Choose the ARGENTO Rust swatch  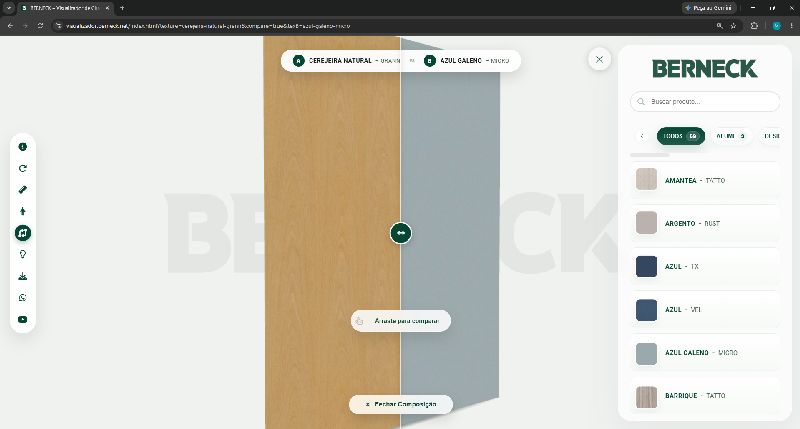click(646, 223)
